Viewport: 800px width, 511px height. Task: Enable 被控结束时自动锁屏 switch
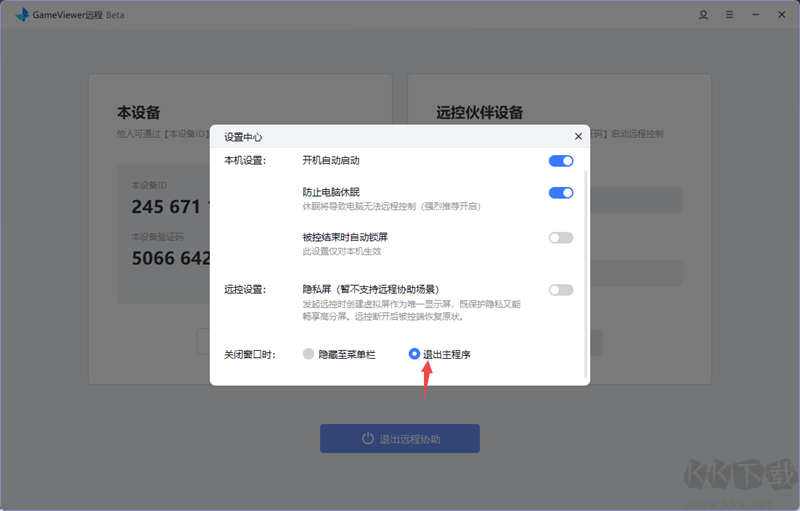tap(561, 238)
